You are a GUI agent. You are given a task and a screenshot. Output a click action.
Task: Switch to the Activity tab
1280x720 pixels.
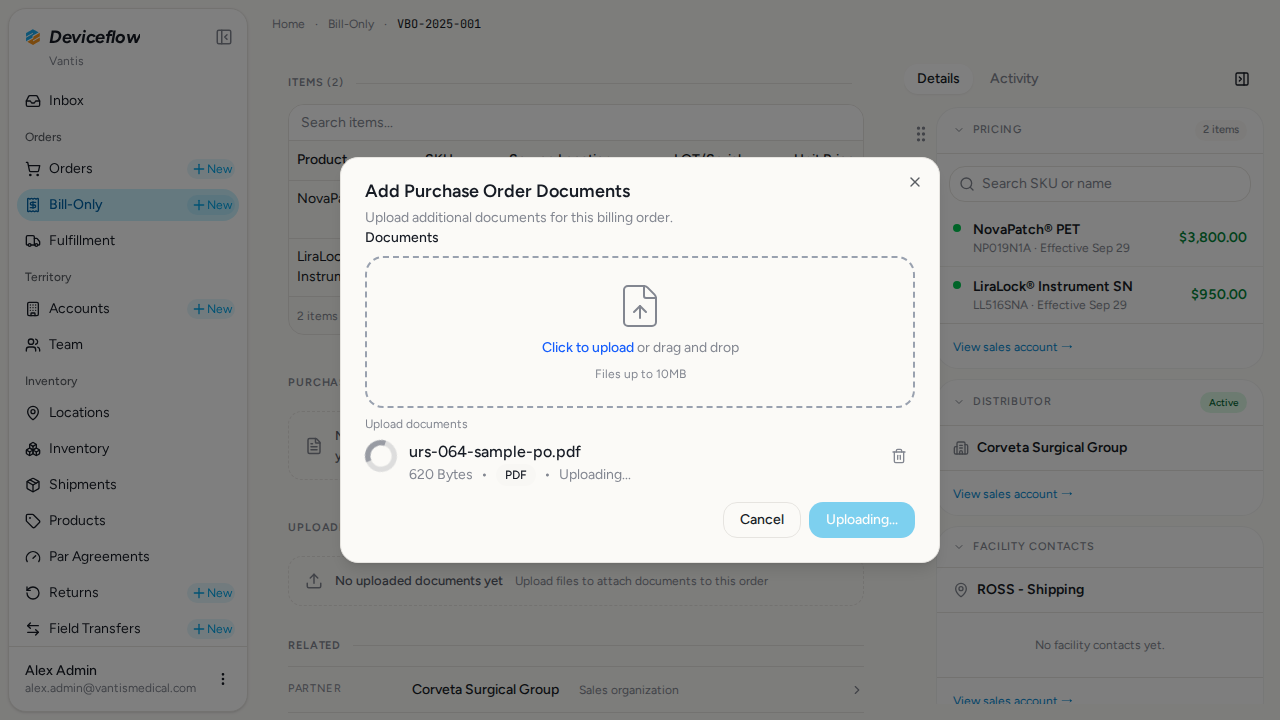pyautogui.click(x=1014, y=79)
